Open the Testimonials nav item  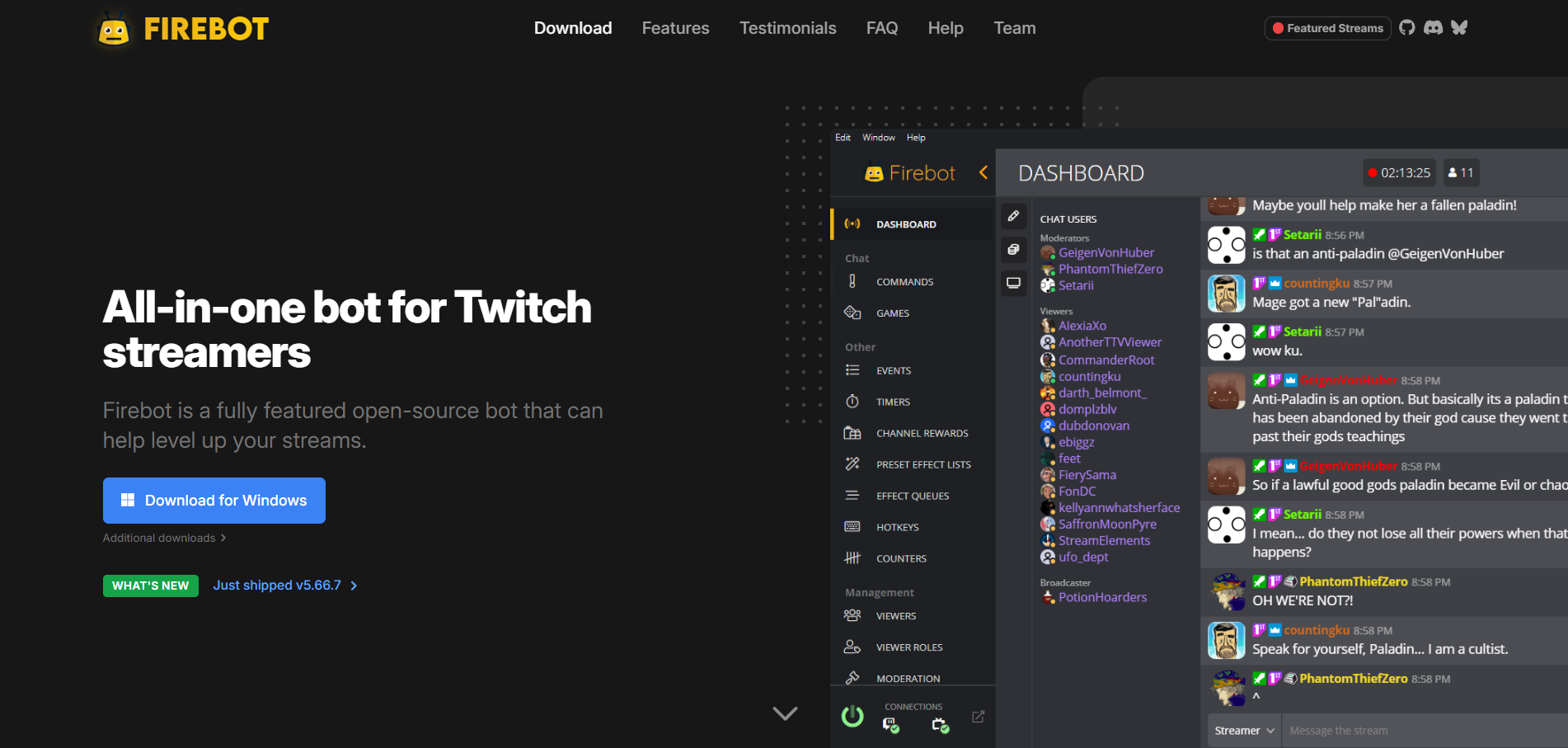click(x=788, y=28)
